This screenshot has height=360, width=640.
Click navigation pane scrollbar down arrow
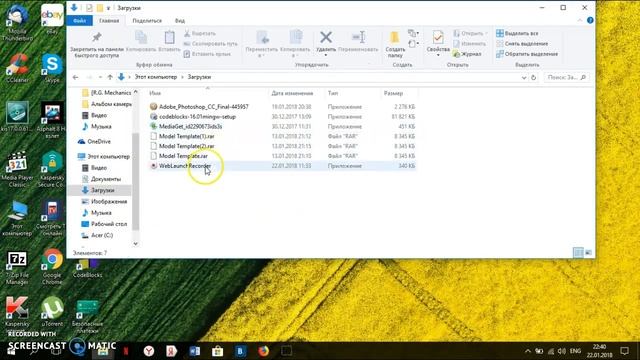coord(136,244)
